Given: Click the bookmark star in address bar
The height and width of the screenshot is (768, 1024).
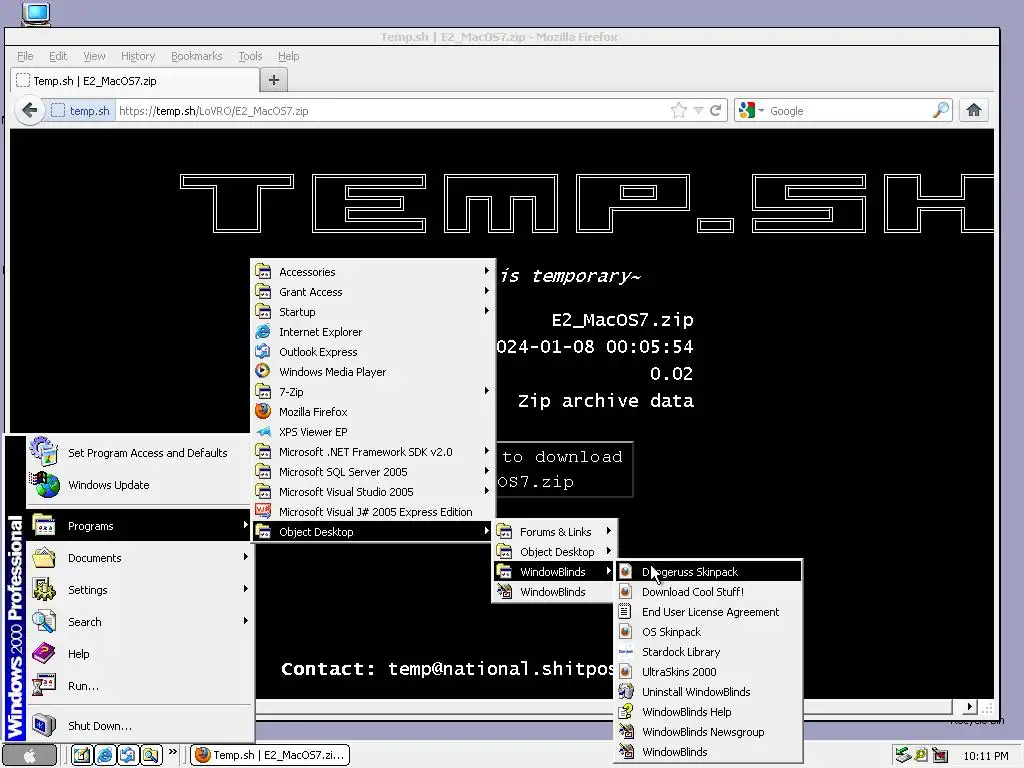Looking at the screenshot, I should point(679,110).
